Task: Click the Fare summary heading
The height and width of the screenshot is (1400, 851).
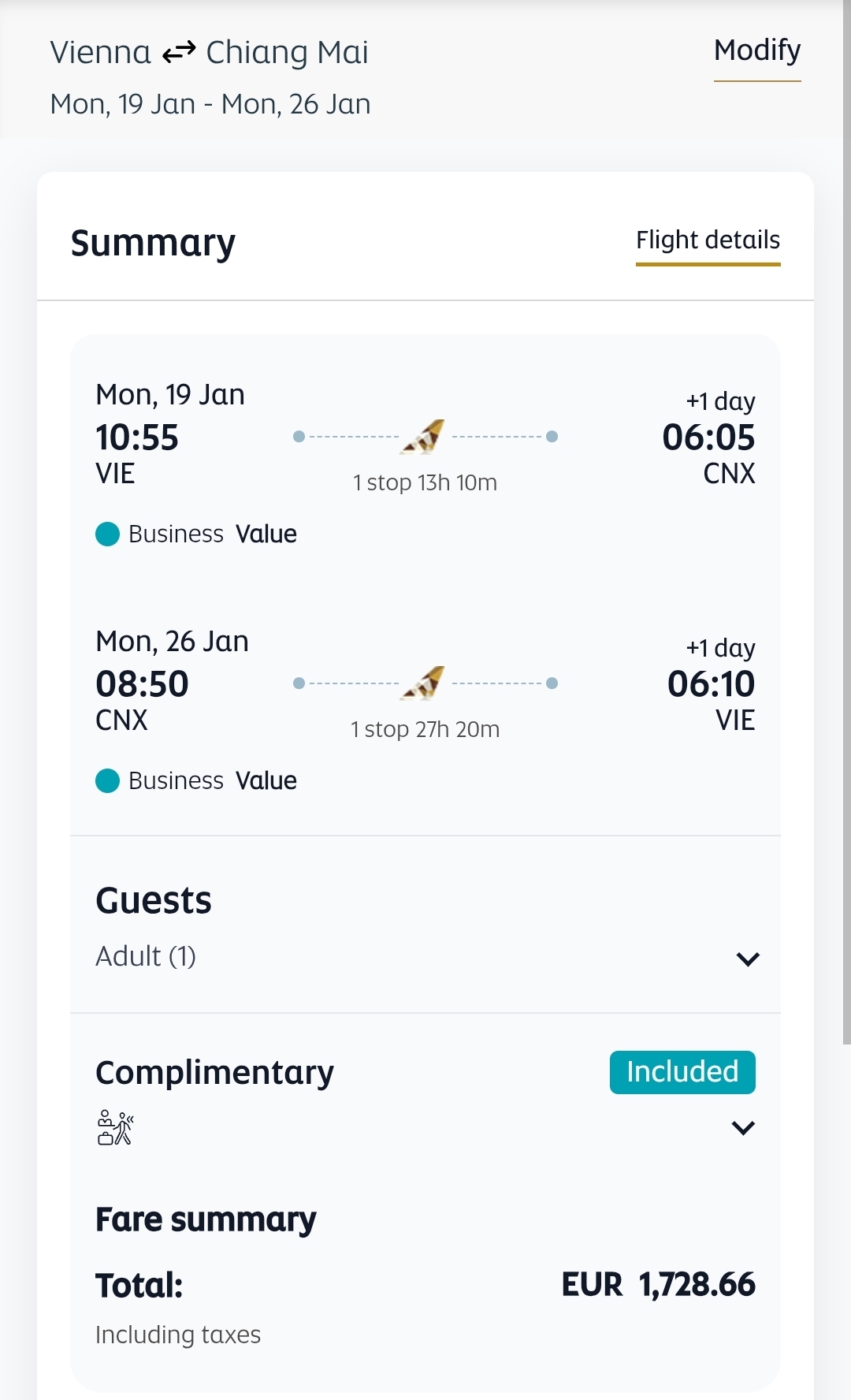Action: coord(206,1219)
